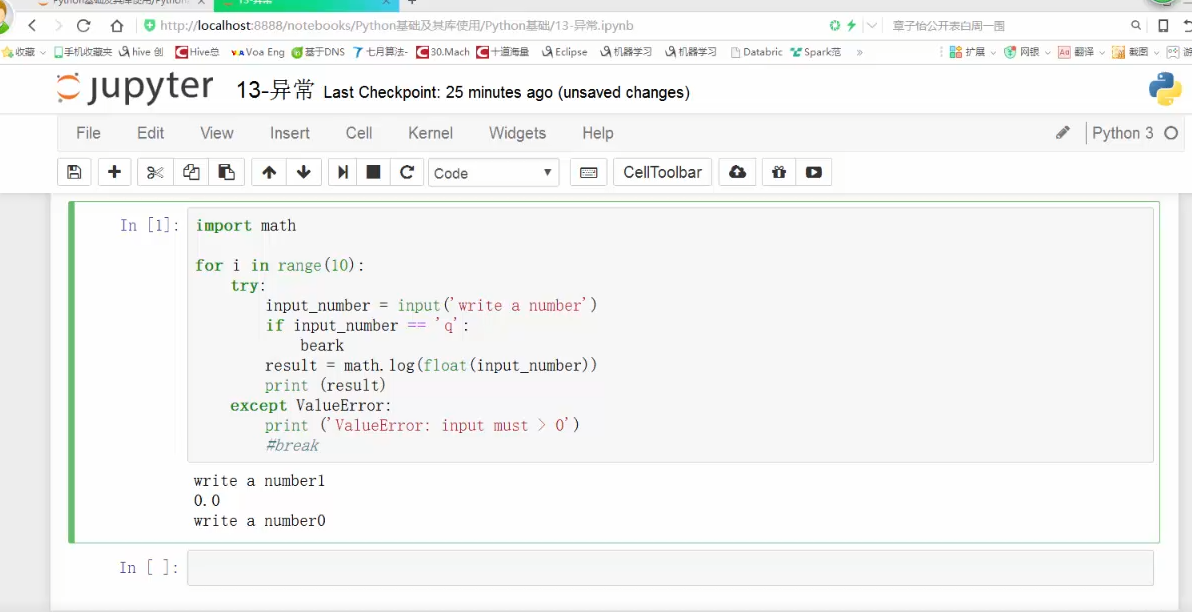Run the current cell
Screen dimensions: 1192x612
(343, 173)
